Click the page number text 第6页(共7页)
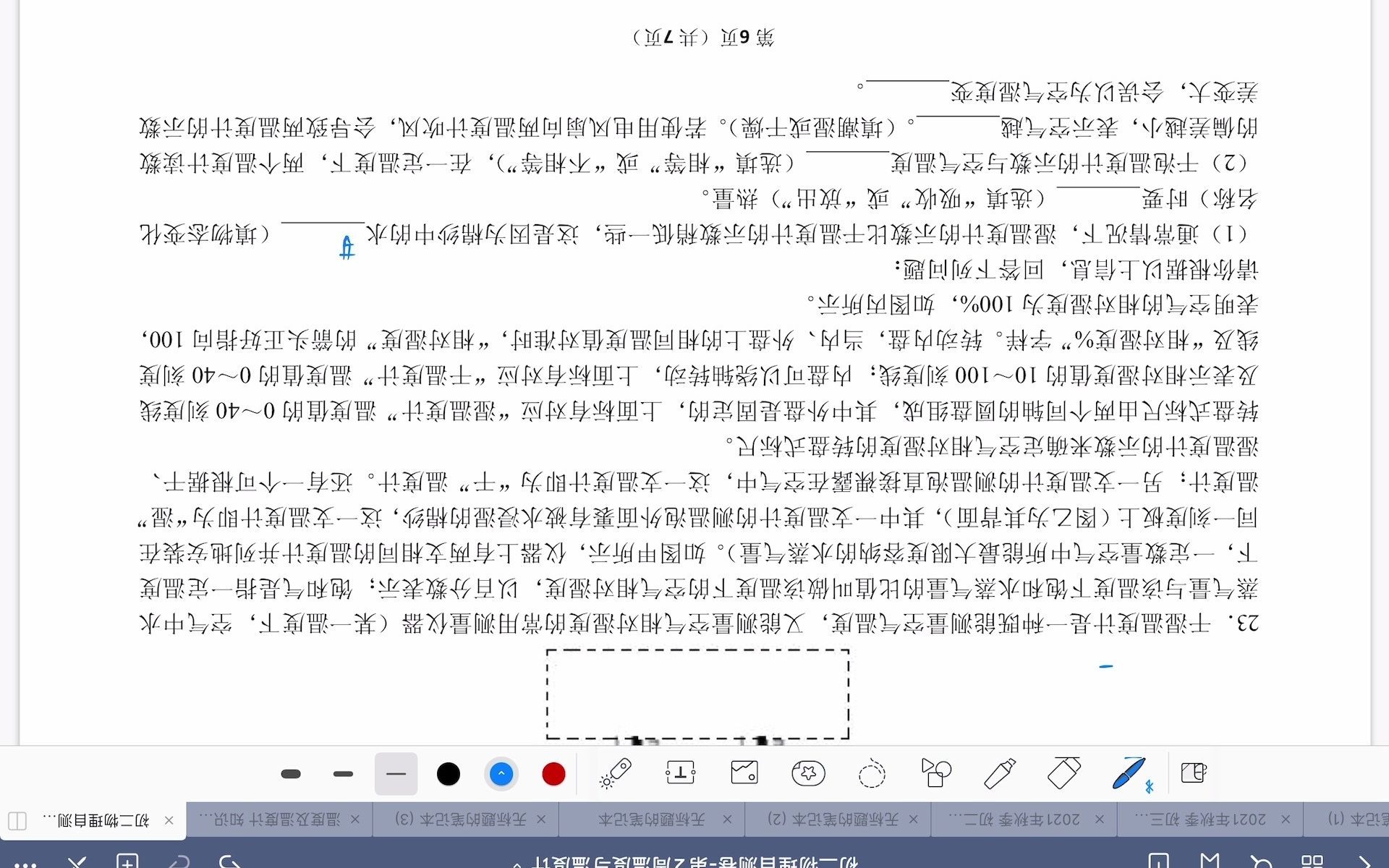 coord(704,37)
